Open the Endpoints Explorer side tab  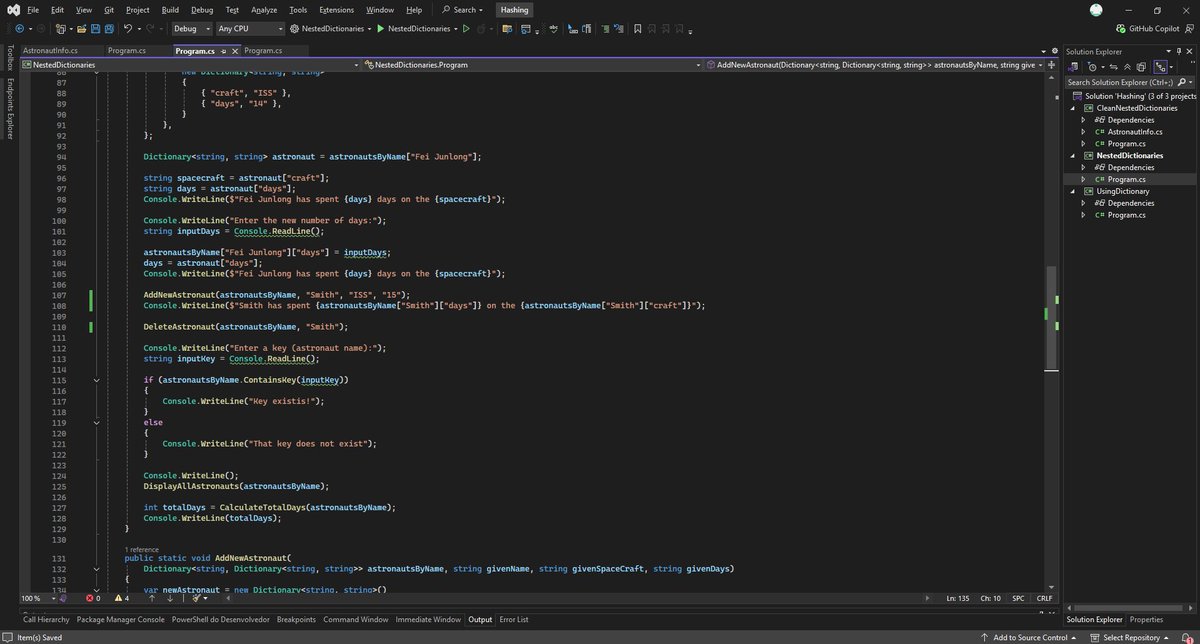9,109
